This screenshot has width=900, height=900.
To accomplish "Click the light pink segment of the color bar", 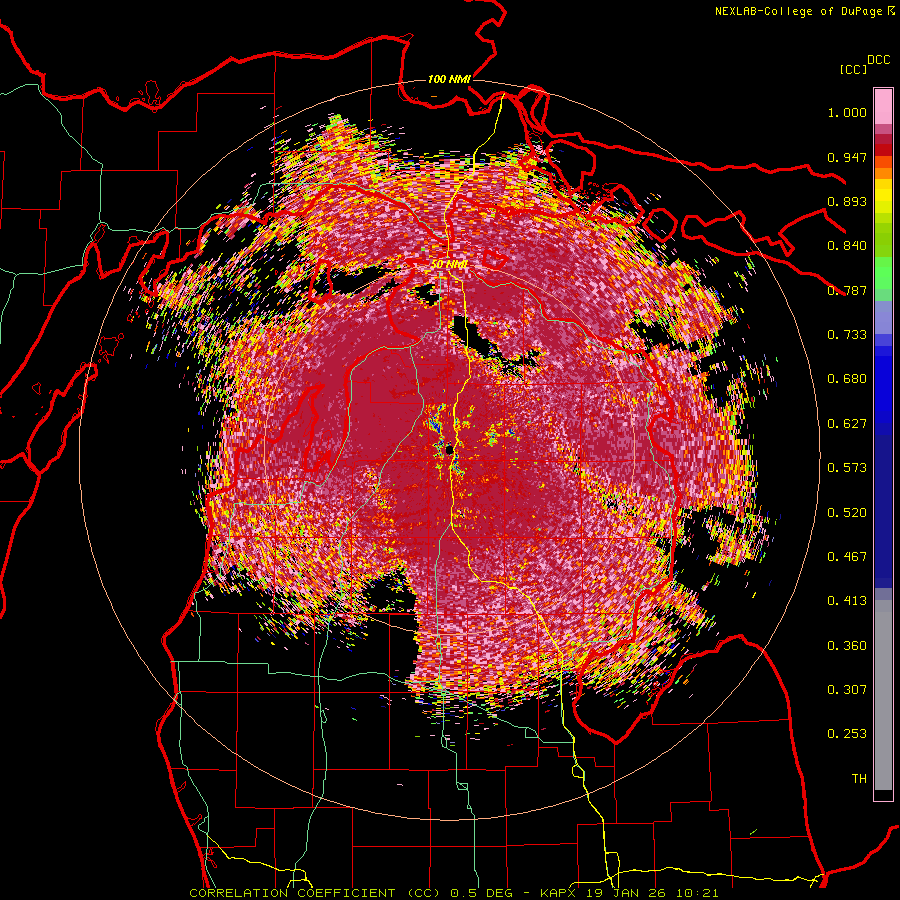I will click(x=883, y=106).
